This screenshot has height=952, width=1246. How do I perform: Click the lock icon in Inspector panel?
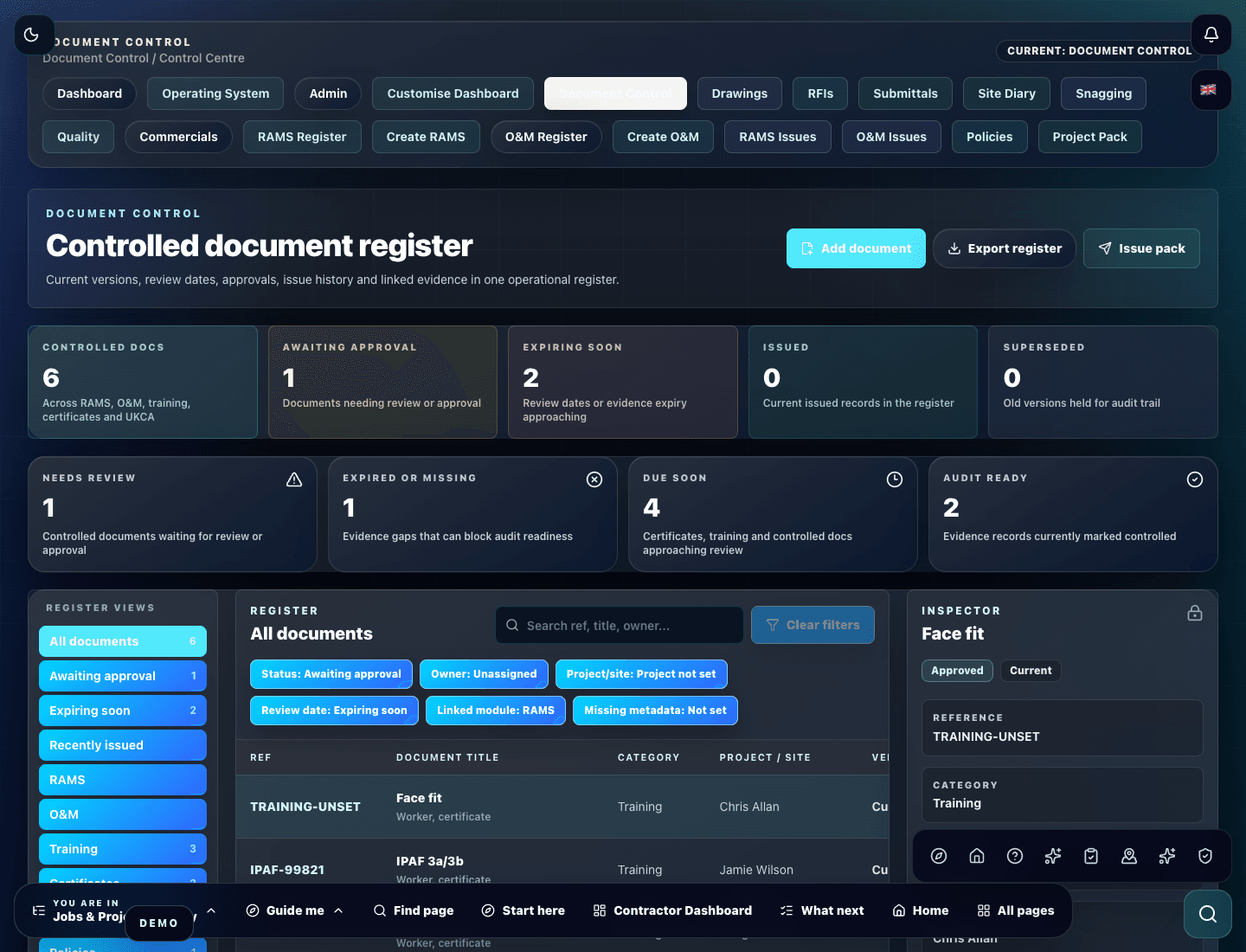click(x=1195, y=613)
